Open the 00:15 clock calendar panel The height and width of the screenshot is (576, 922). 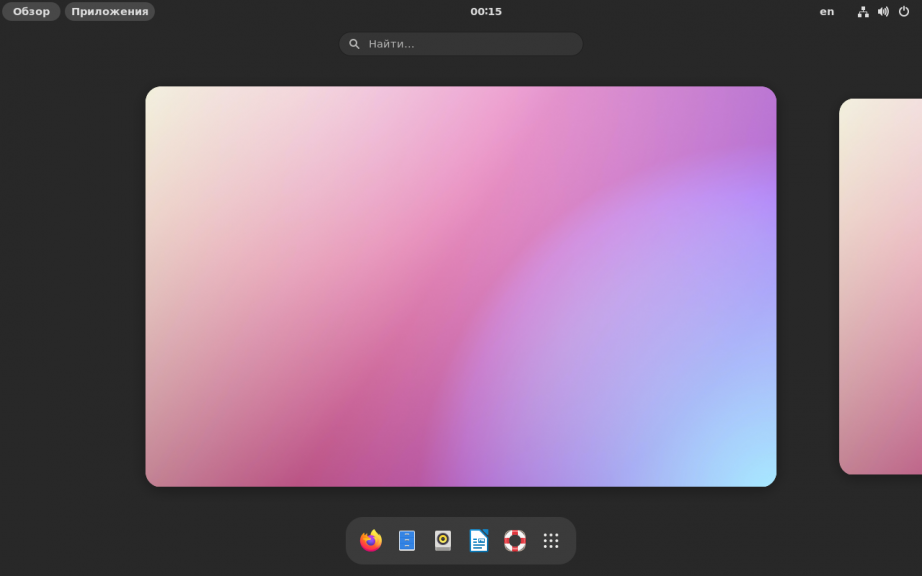486,12
